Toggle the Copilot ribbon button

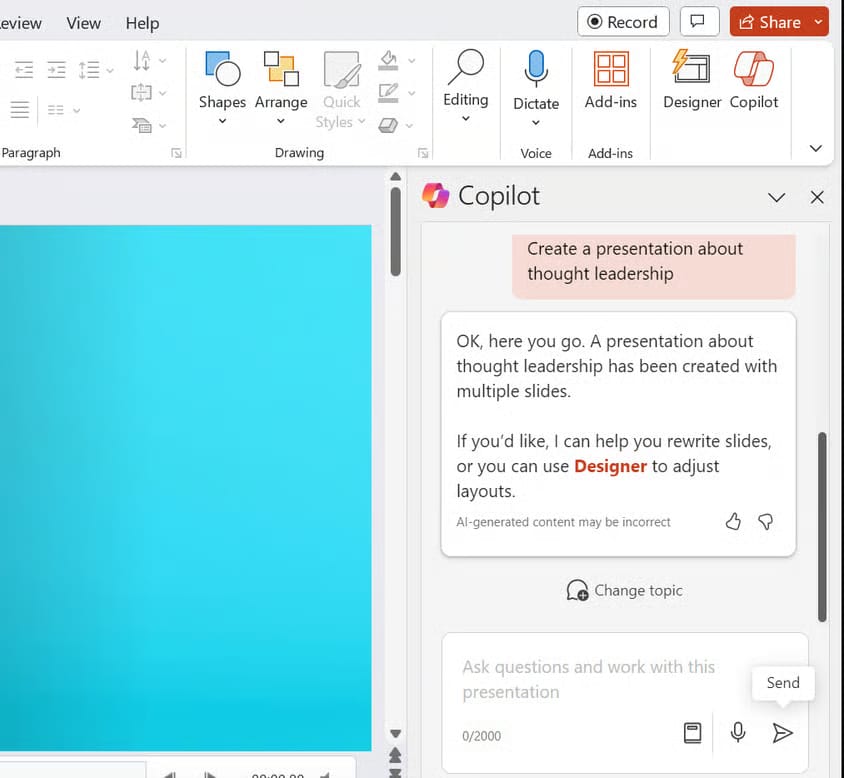click(754, 80)
